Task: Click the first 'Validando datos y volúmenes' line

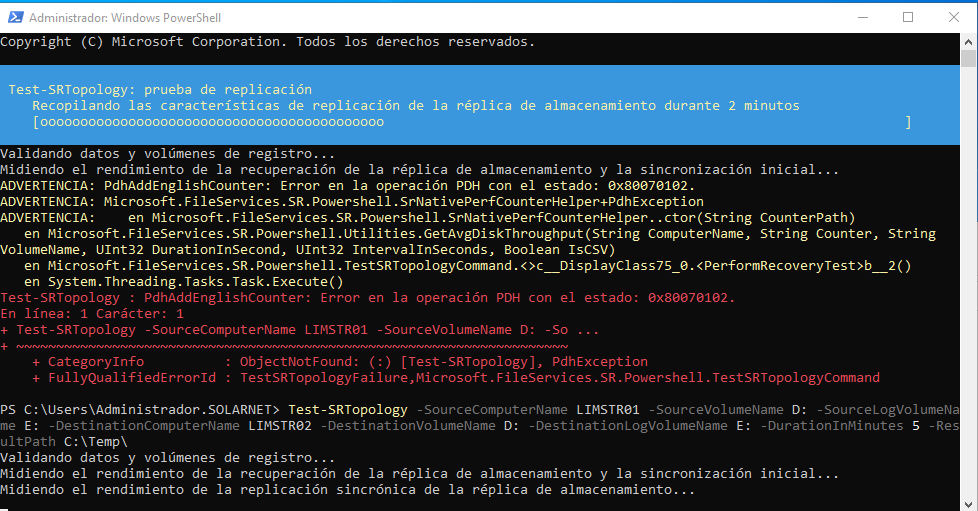Action: [x=168, y=153]
